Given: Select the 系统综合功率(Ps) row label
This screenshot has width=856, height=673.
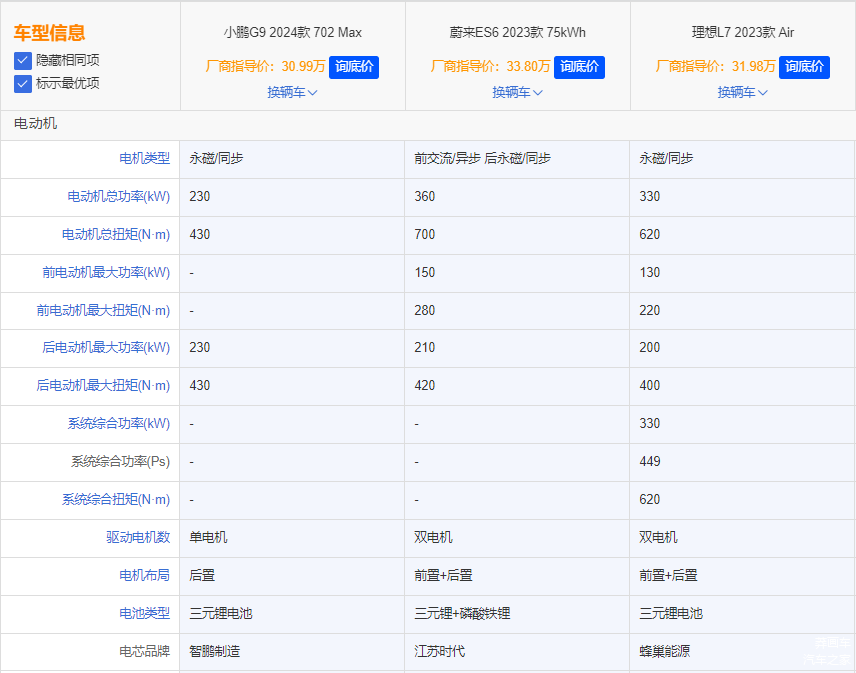Looking at the screenshot, I should [120, 462].
